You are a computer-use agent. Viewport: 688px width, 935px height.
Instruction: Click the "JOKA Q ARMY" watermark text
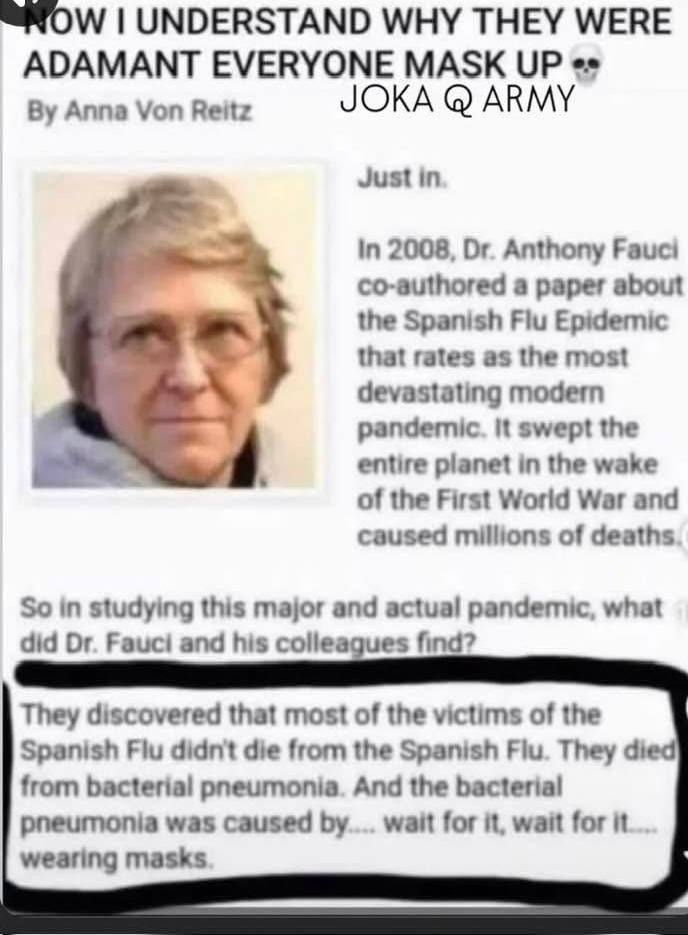(456, 100)
